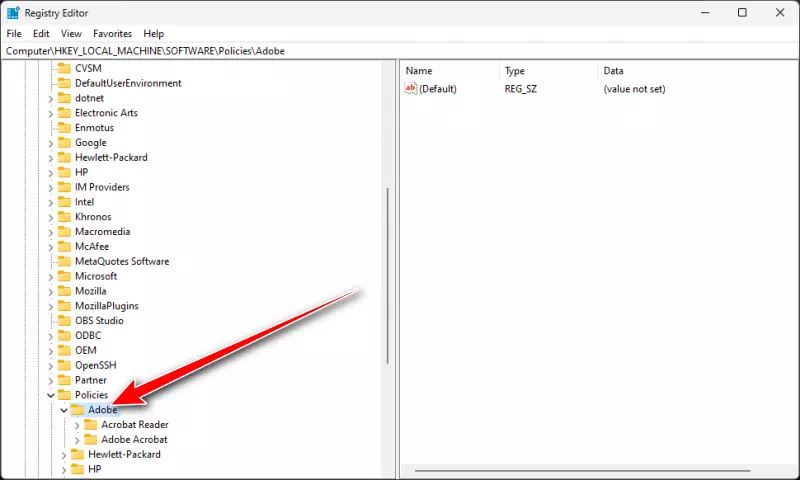Click the OBS Studio folder icon

coord(64,320)
